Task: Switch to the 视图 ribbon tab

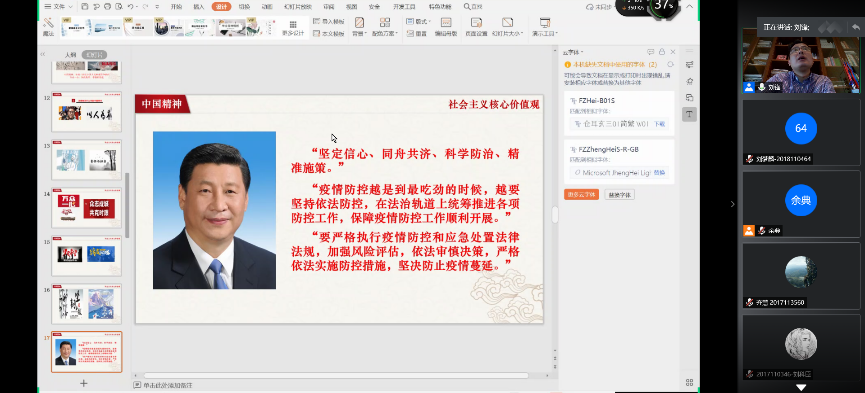Action: (x=351, y=7)
